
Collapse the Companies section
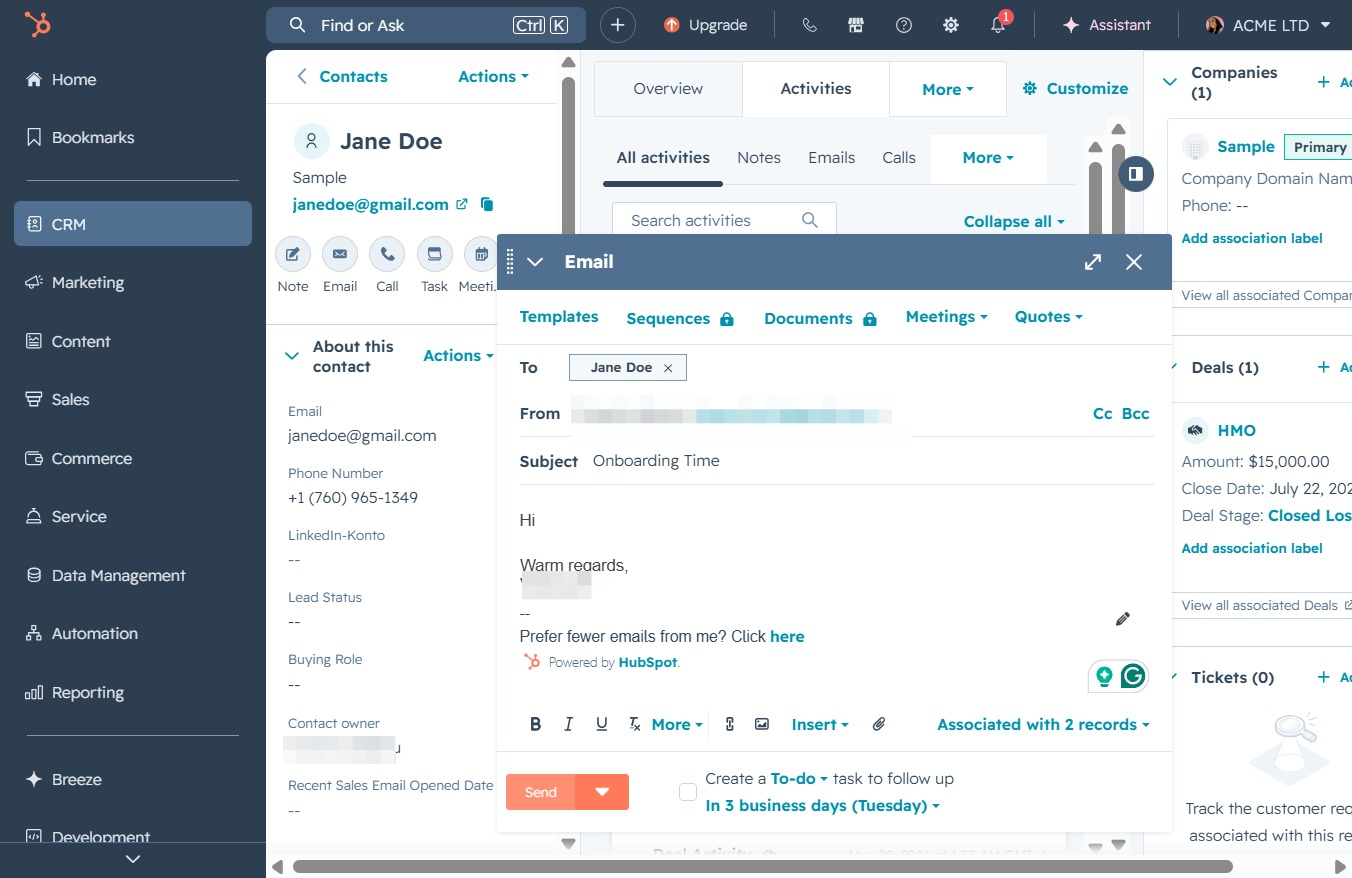[x=1170, y=82]
